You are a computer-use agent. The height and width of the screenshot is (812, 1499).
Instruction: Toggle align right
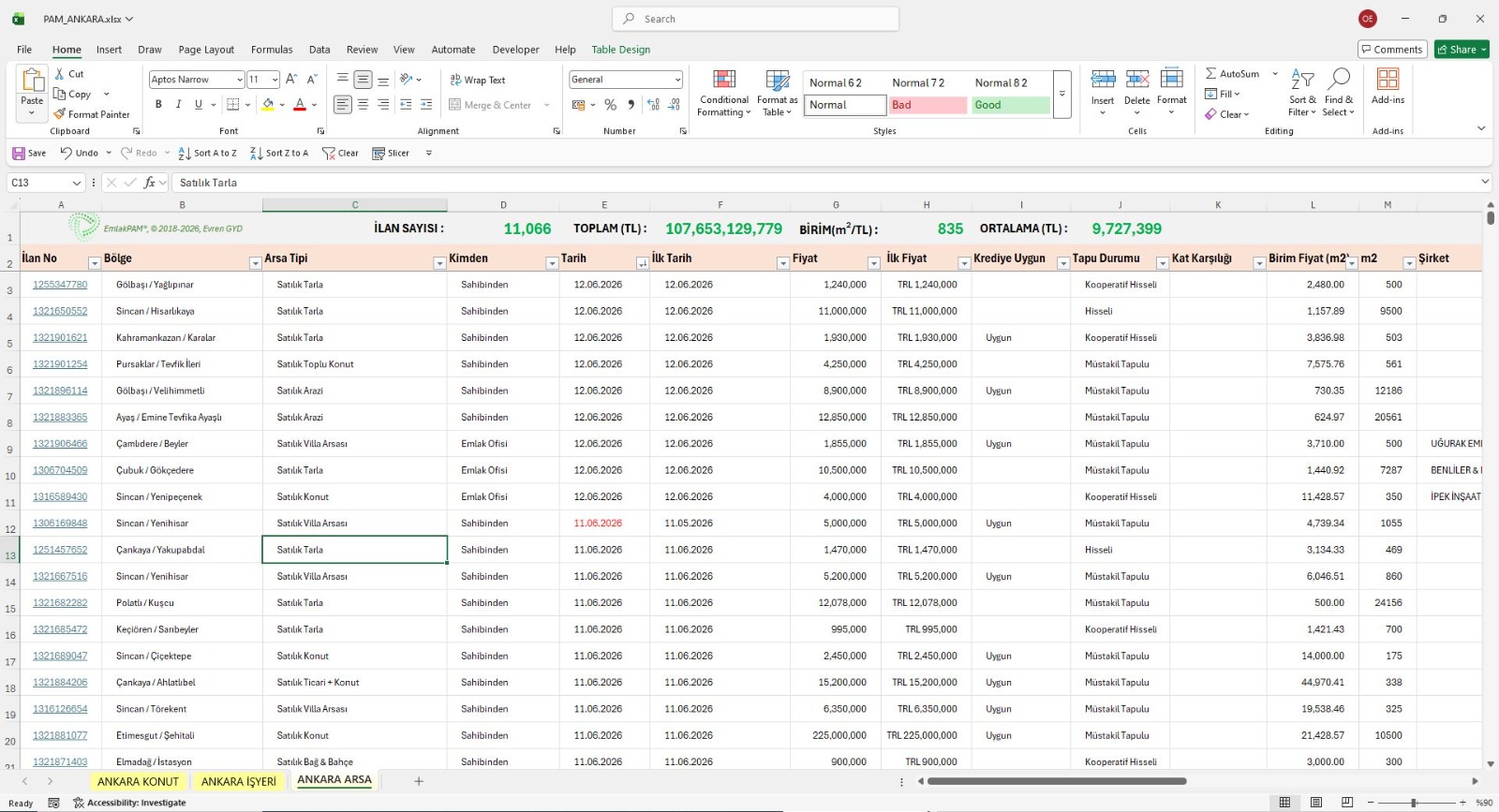click(383, 105)
